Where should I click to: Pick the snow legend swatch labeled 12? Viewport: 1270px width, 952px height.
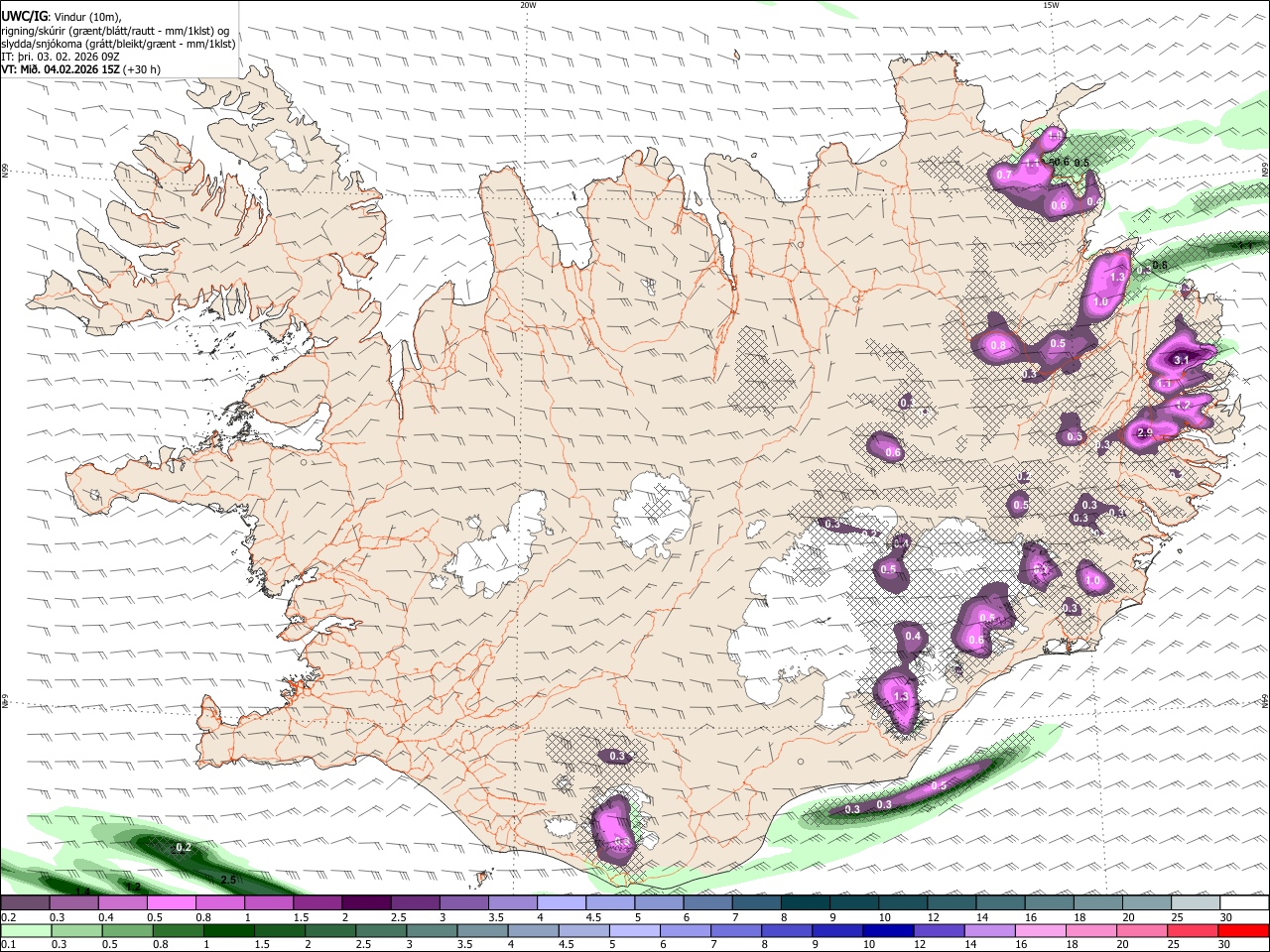tap(952, 903)
